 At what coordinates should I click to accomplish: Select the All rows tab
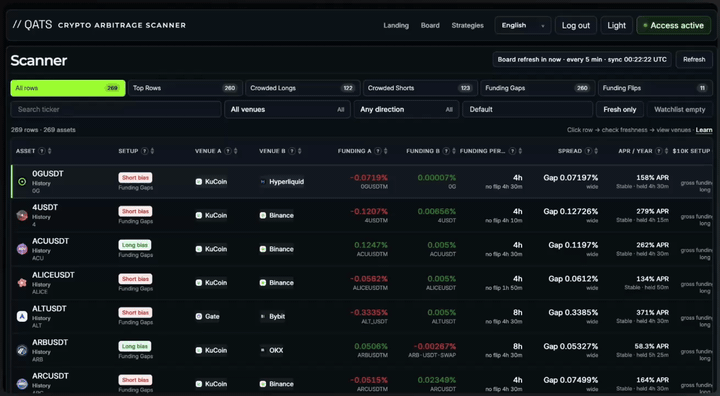[x=68, y=88]
